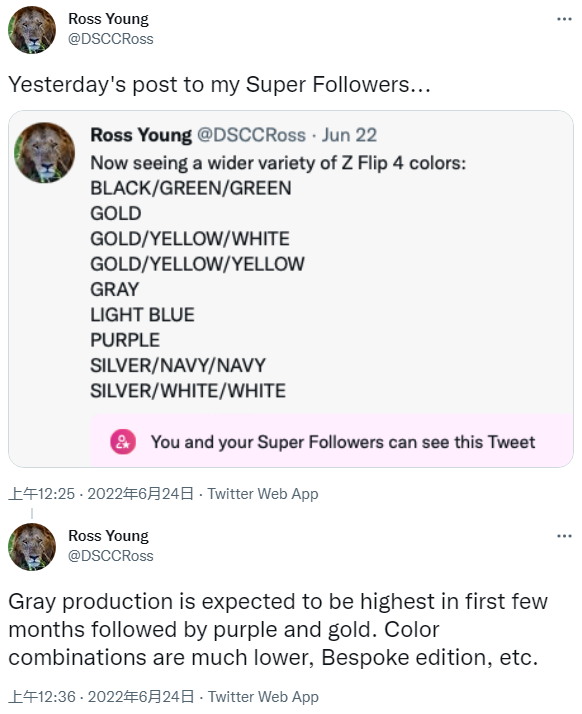The height and width of the screenshot is (714, 582).
Task: Open the Jun 22 date of the quoted tweet
Action: (349, 135)
